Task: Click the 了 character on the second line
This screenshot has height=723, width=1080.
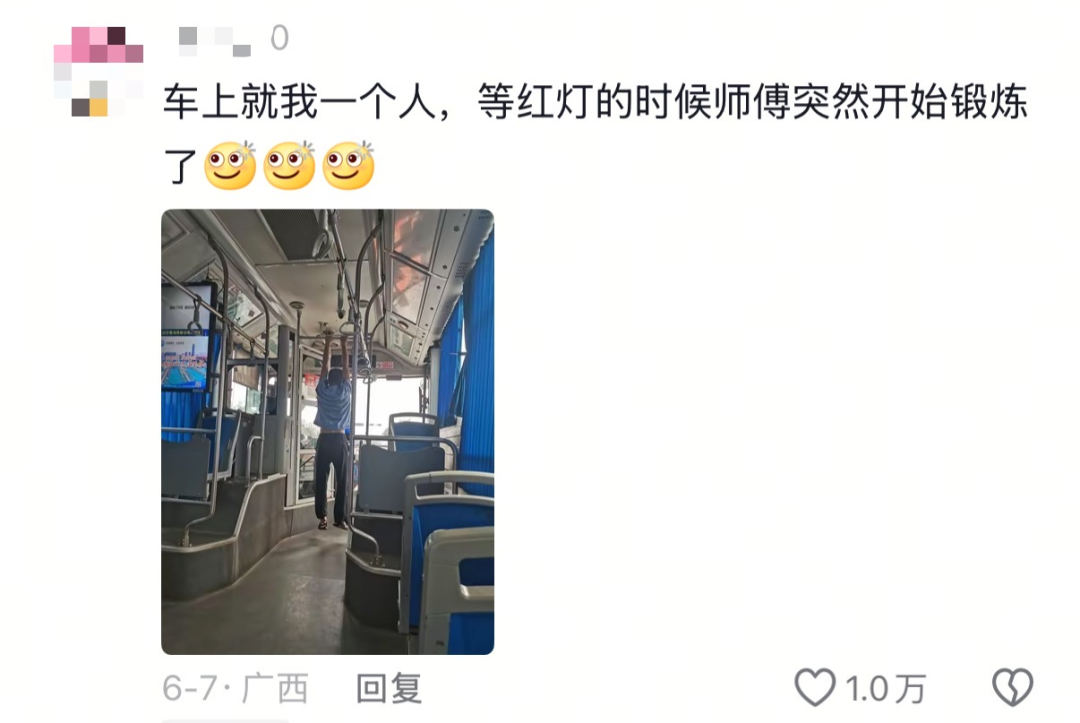Action: click(180, 166)
